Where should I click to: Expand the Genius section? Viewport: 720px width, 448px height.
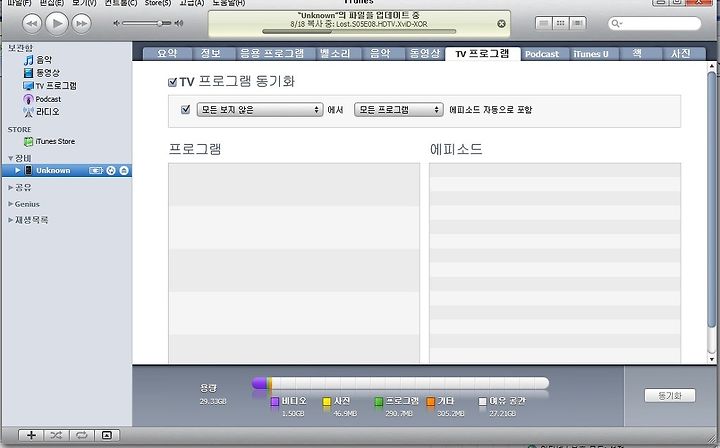(x=11, y=204)
